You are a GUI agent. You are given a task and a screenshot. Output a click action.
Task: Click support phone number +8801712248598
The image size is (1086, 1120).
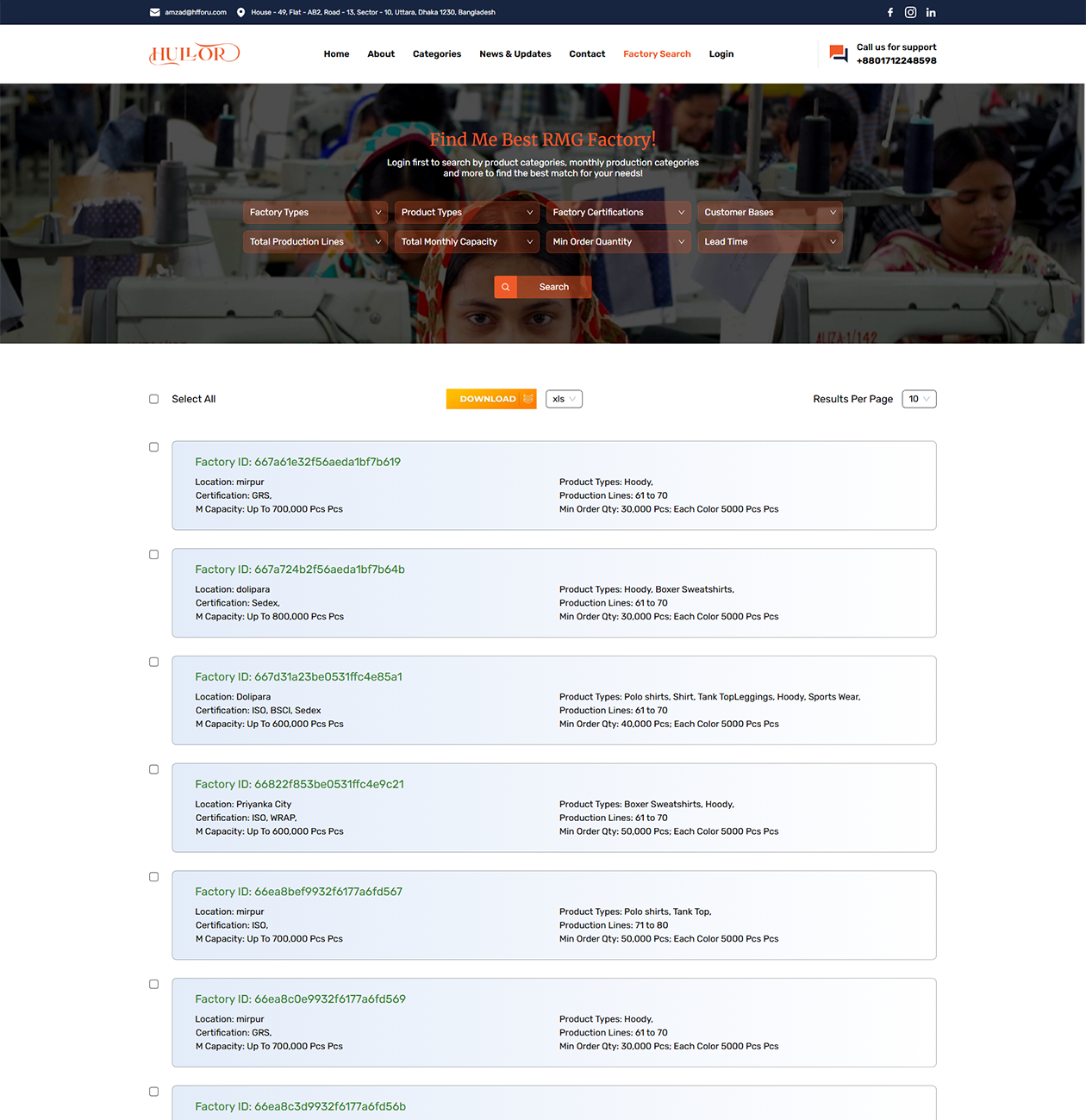click(x=896, y=61)
